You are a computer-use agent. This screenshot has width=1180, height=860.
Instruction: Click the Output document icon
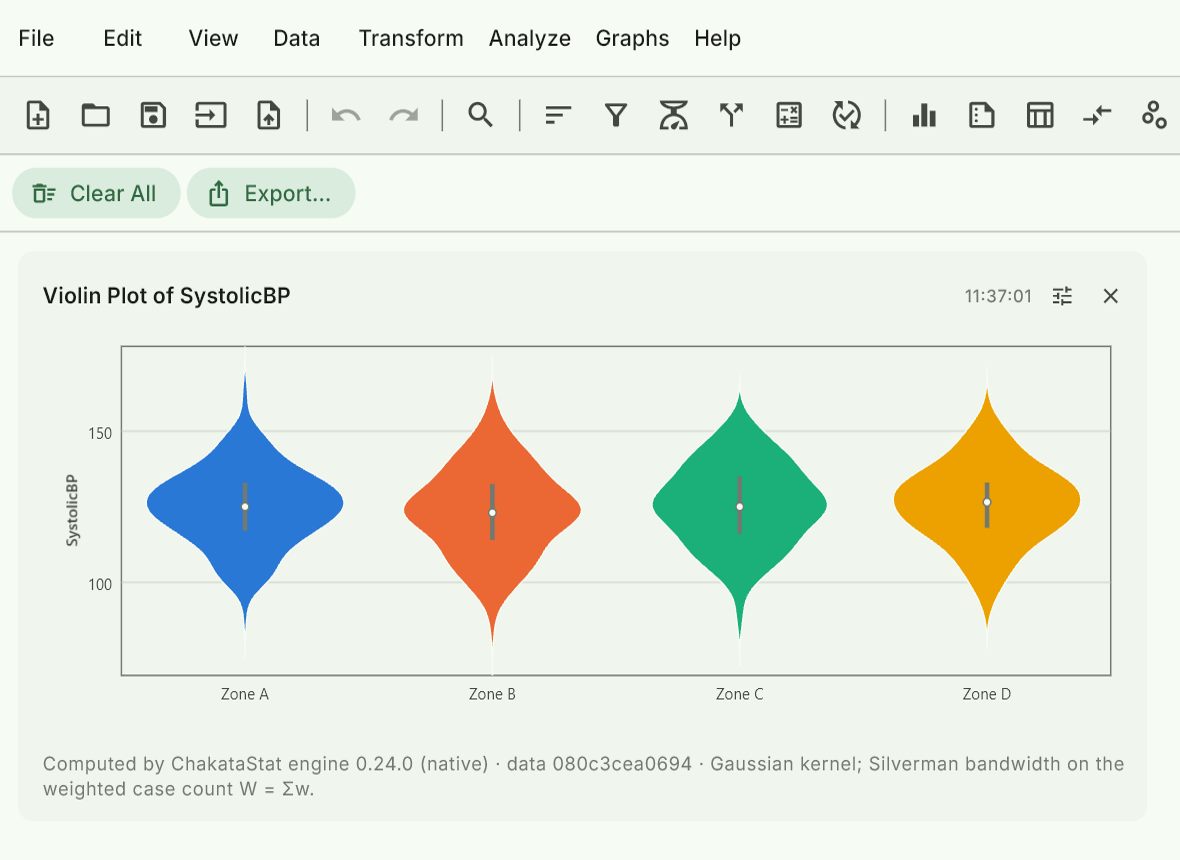click(982, 116)
